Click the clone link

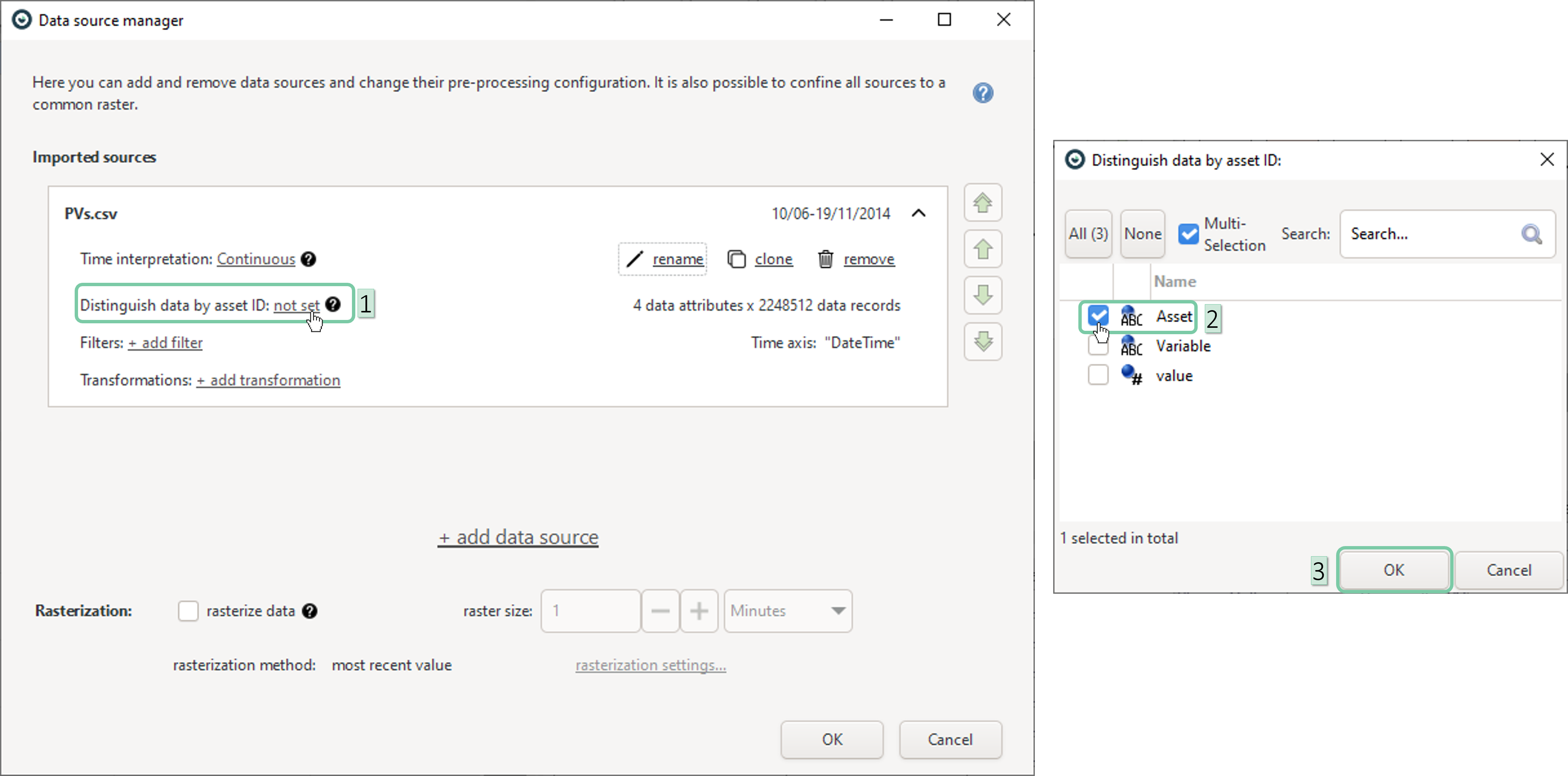tap(774, 259)
